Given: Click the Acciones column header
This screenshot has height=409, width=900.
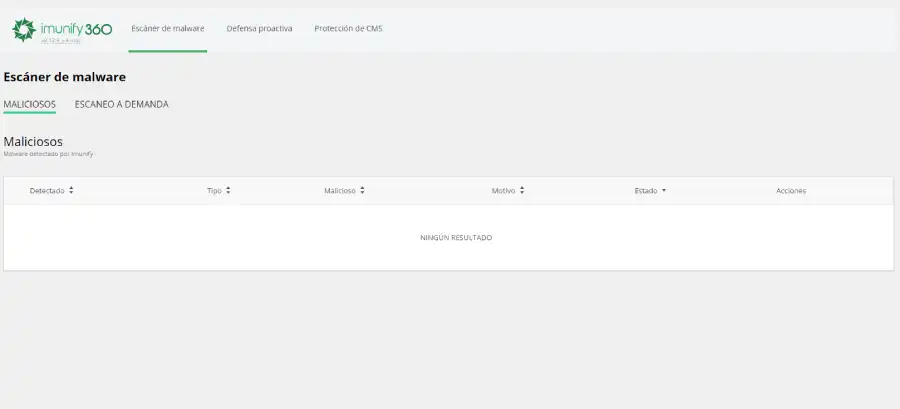Looking at the screenshot, I should 791,190.
